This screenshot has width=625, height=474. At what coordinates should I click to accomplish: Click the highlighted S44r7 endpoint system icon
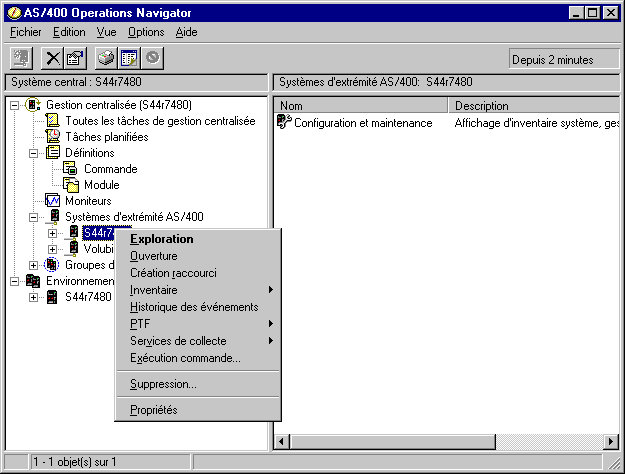pyautogui.click(x=73, y=232)
